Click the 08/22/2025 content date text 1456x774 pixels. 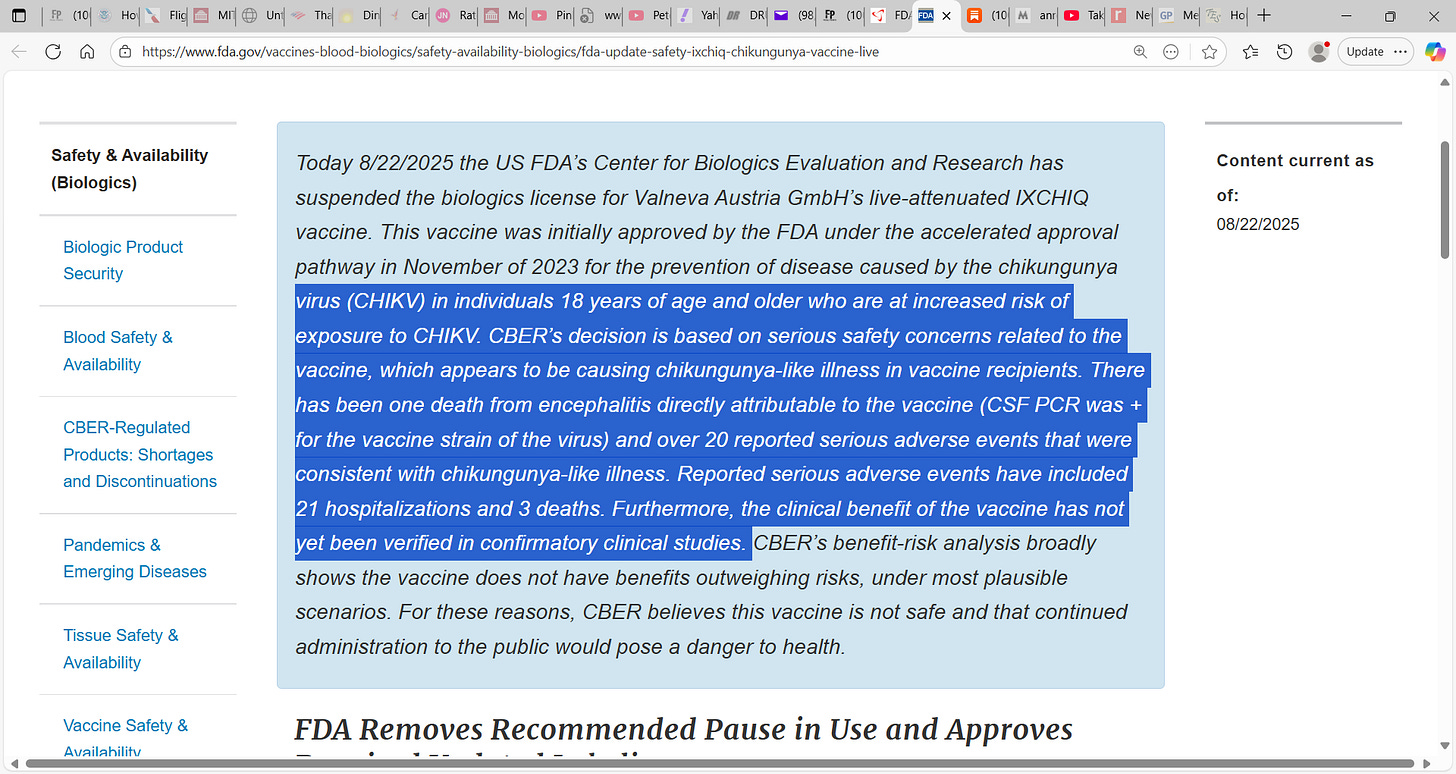1258,224
